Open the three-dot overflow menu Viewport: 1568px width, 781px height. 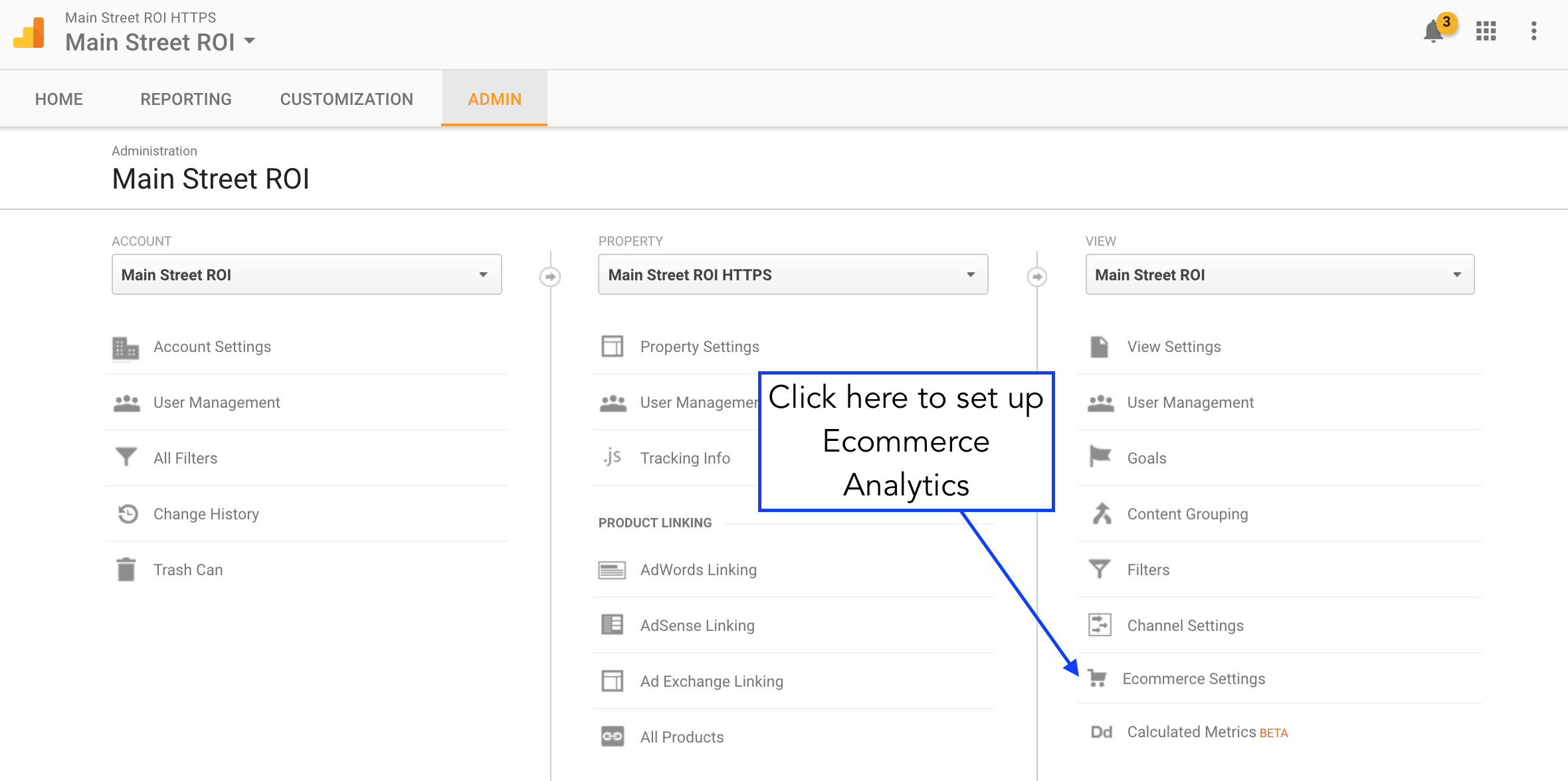[x=1533, y=31]
